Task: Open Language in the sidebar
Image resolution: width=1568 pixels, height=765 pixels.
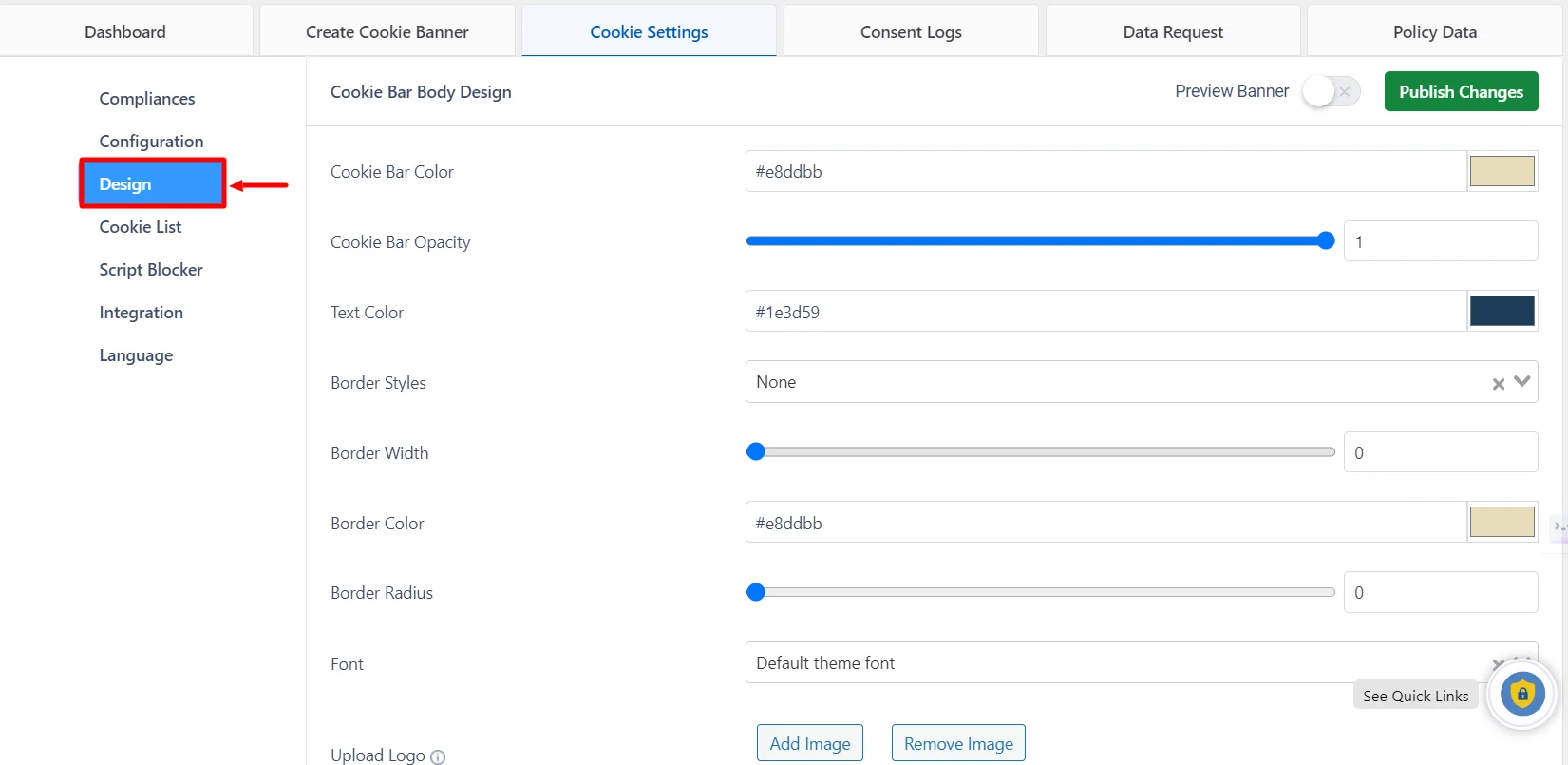Action: 136,355
